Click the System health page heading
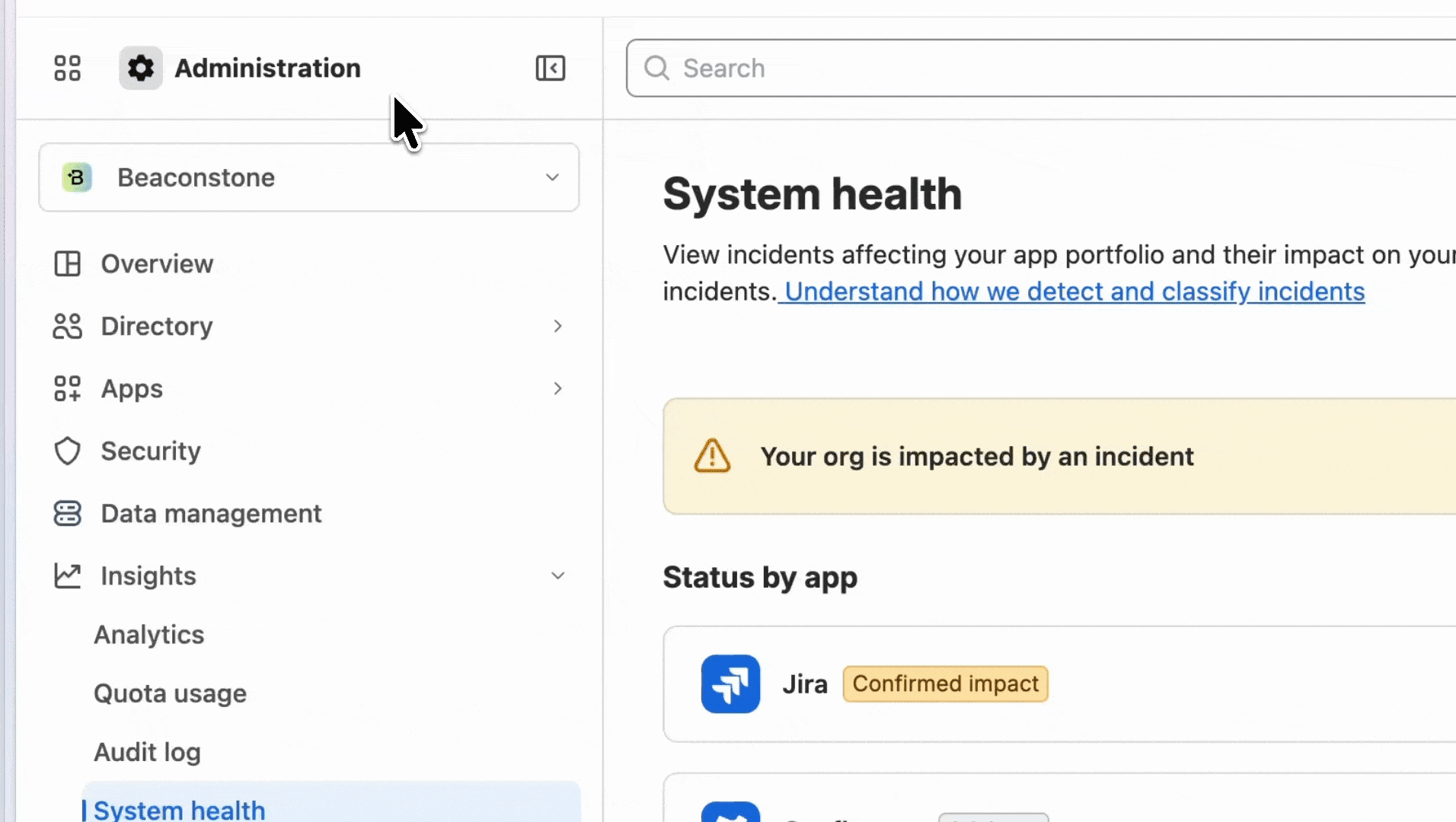This screenshot has height=822, width=1456. (813, 193)
